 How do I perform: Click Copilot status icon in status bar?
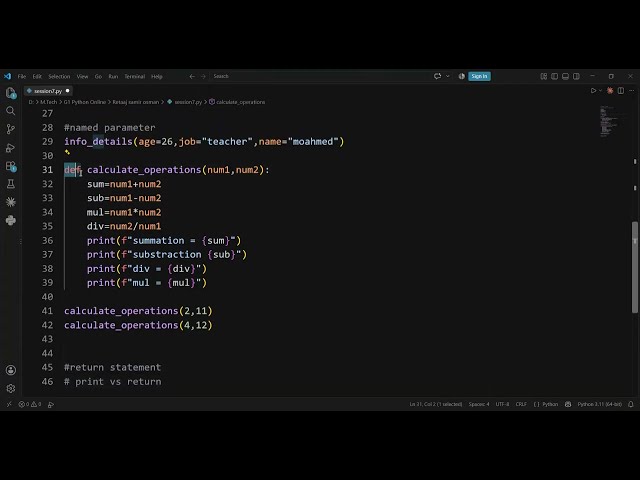point(568,404)
